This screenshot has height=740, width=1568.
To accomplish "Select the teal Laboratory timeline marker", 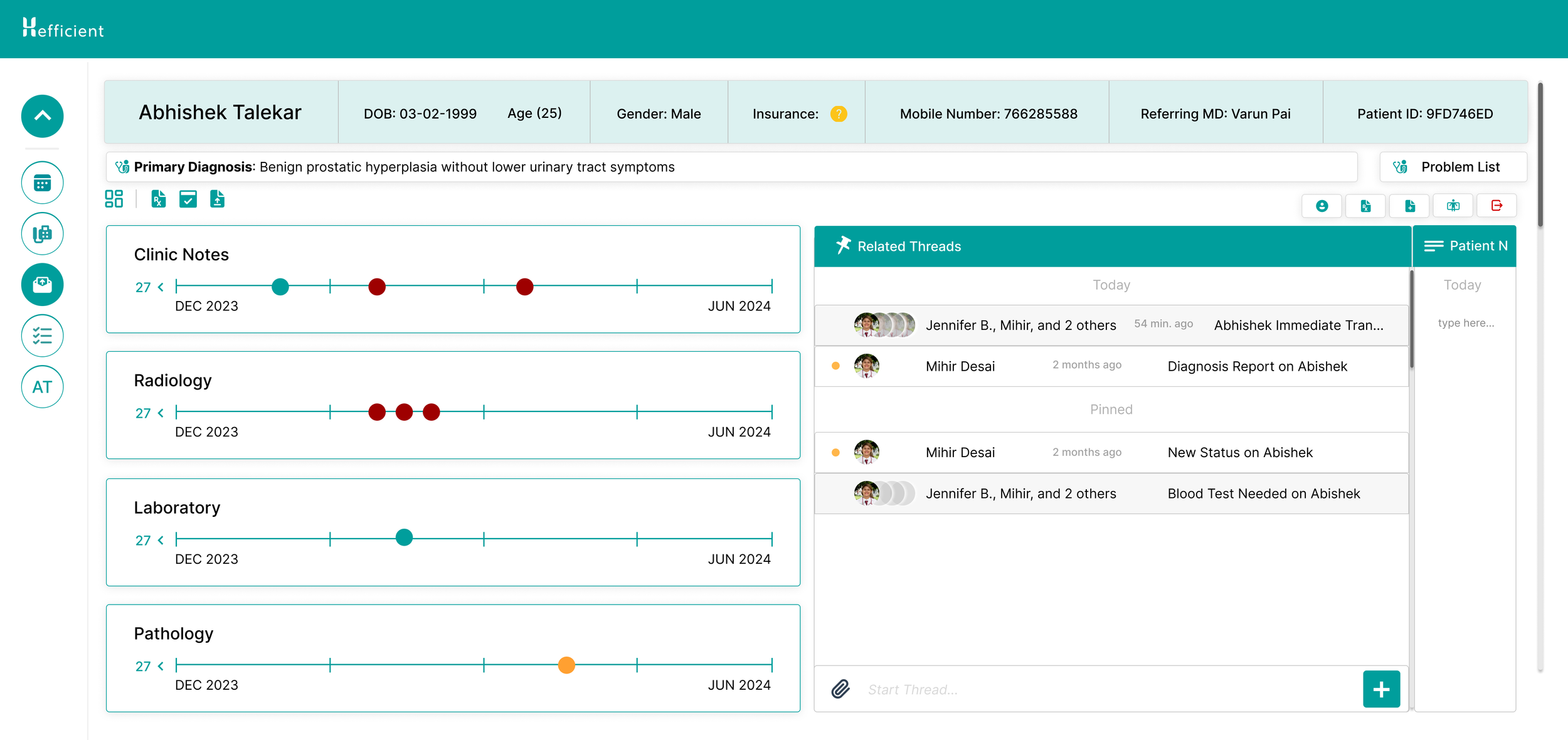I will click(x=405, y=537).
